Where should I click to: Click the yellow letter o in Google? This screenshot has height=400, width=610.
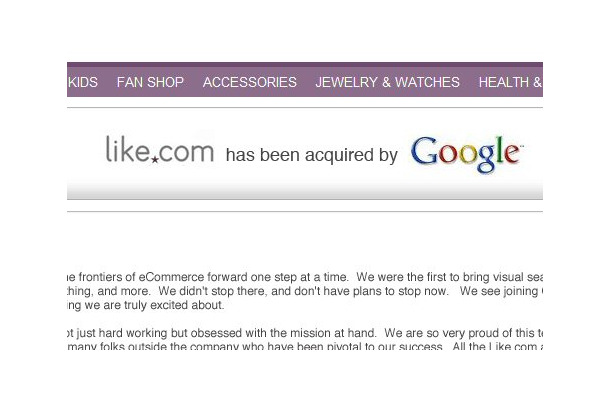click(x=468, y=154)
